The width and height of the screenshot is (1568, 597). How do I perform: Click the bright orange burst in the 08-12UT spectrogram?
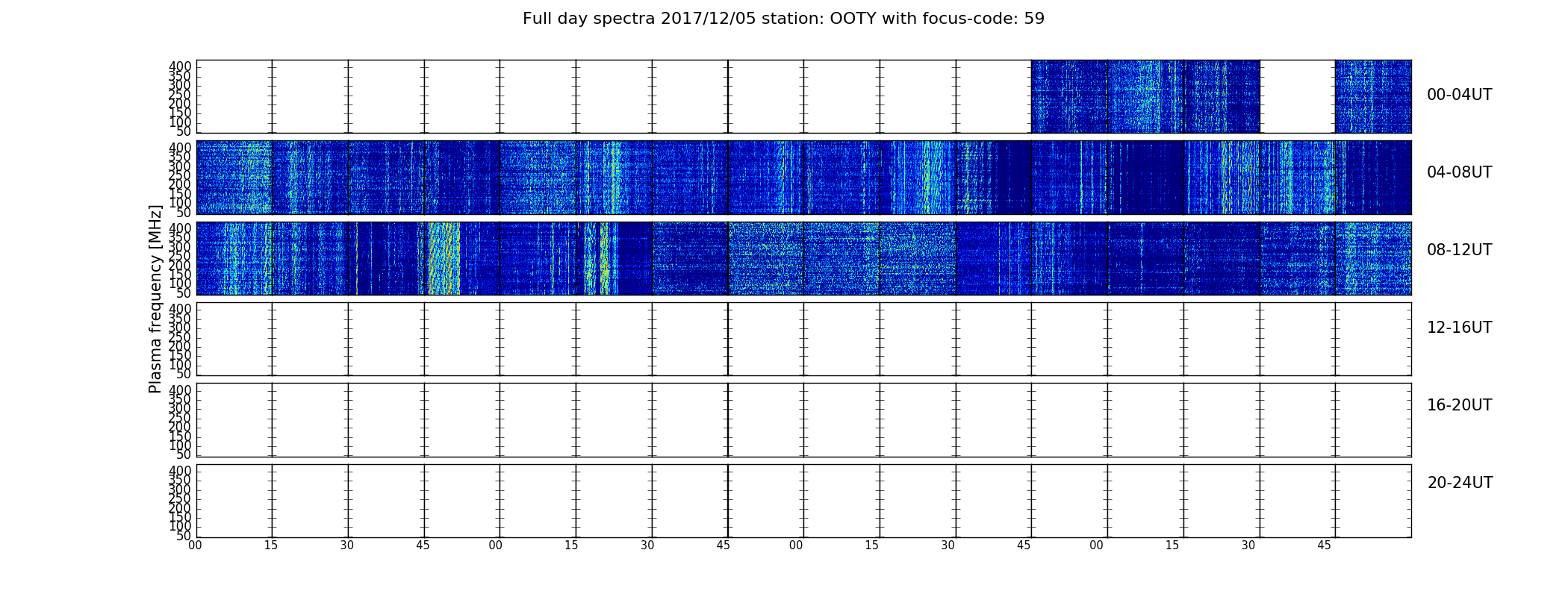pos(444,258)
